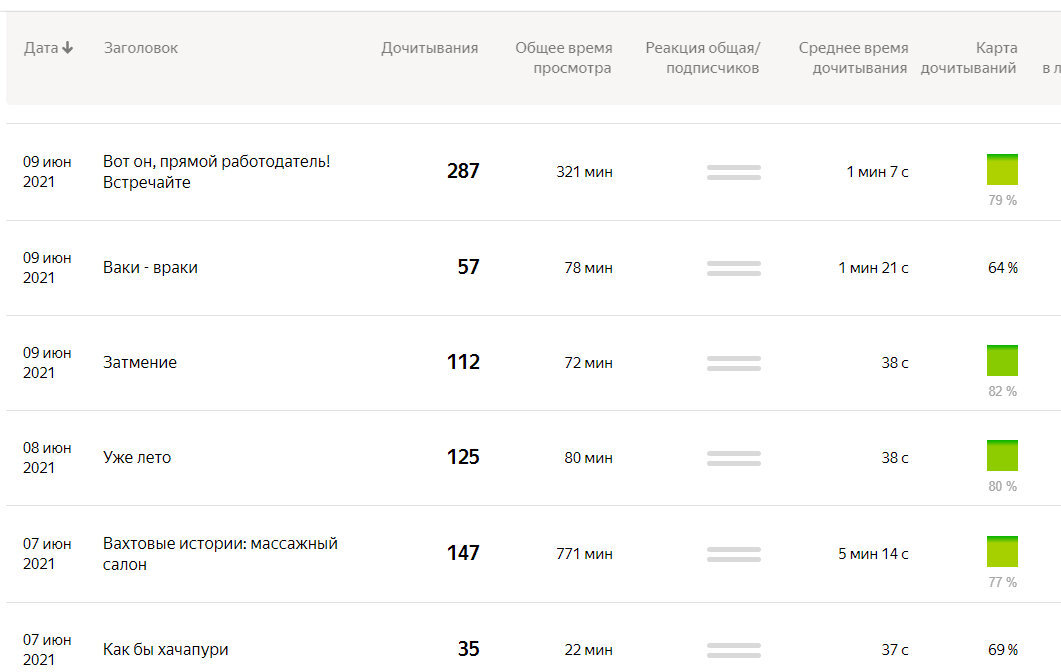The height and width of the screenshot is (672, 1061).
Task: Click the 77 % read-through map swatch
Action: point(1002,552)
